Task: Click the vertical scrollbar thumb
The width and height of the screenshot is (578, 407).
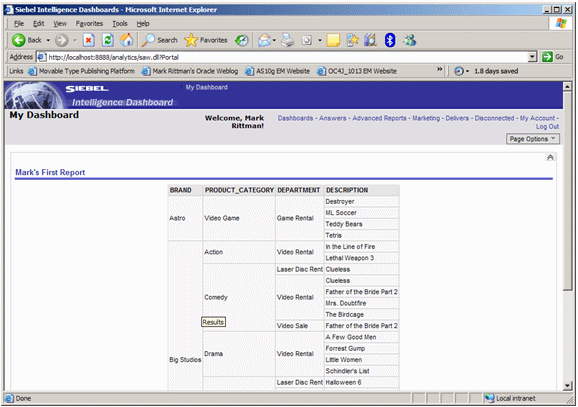Action: (568, 191)
